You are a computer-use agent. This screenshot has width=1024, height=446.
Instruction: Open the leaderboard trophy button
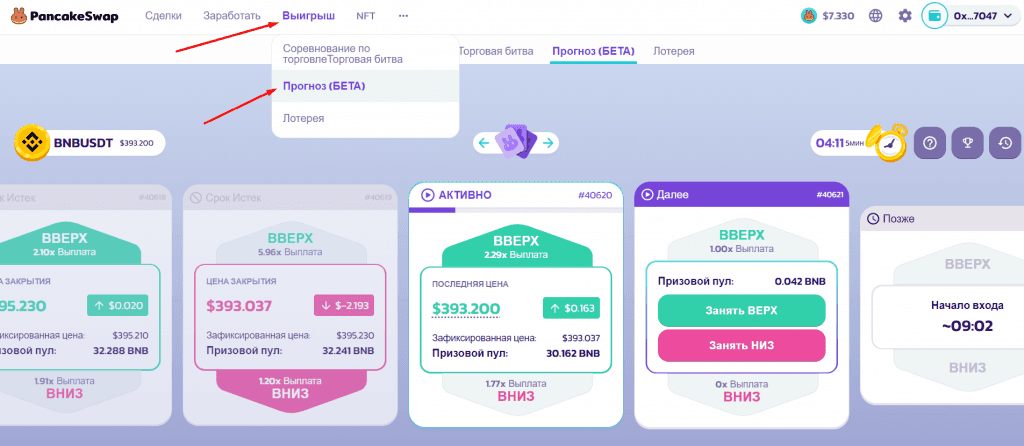968,143
